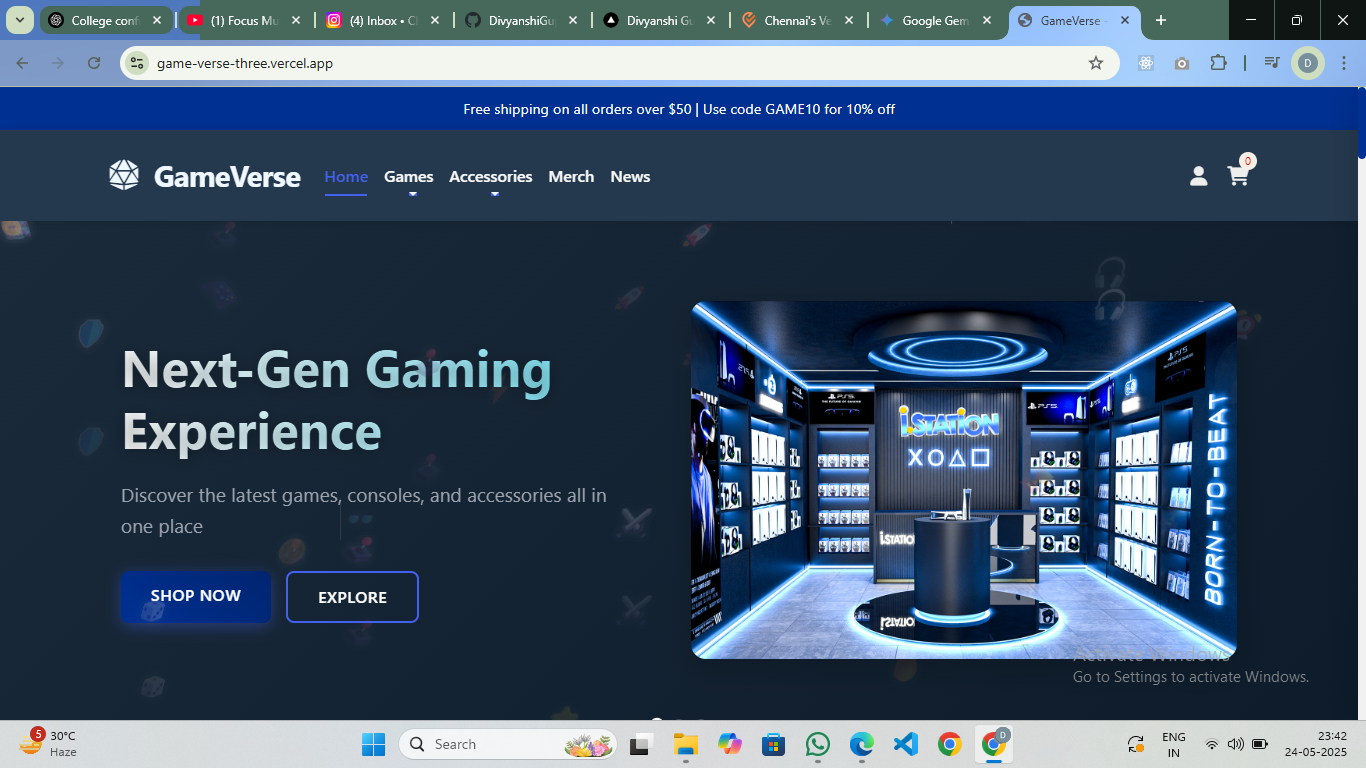This screenshot has height=768, width=1366.
Task: Close the Google Gem tab
Action: 987,20
